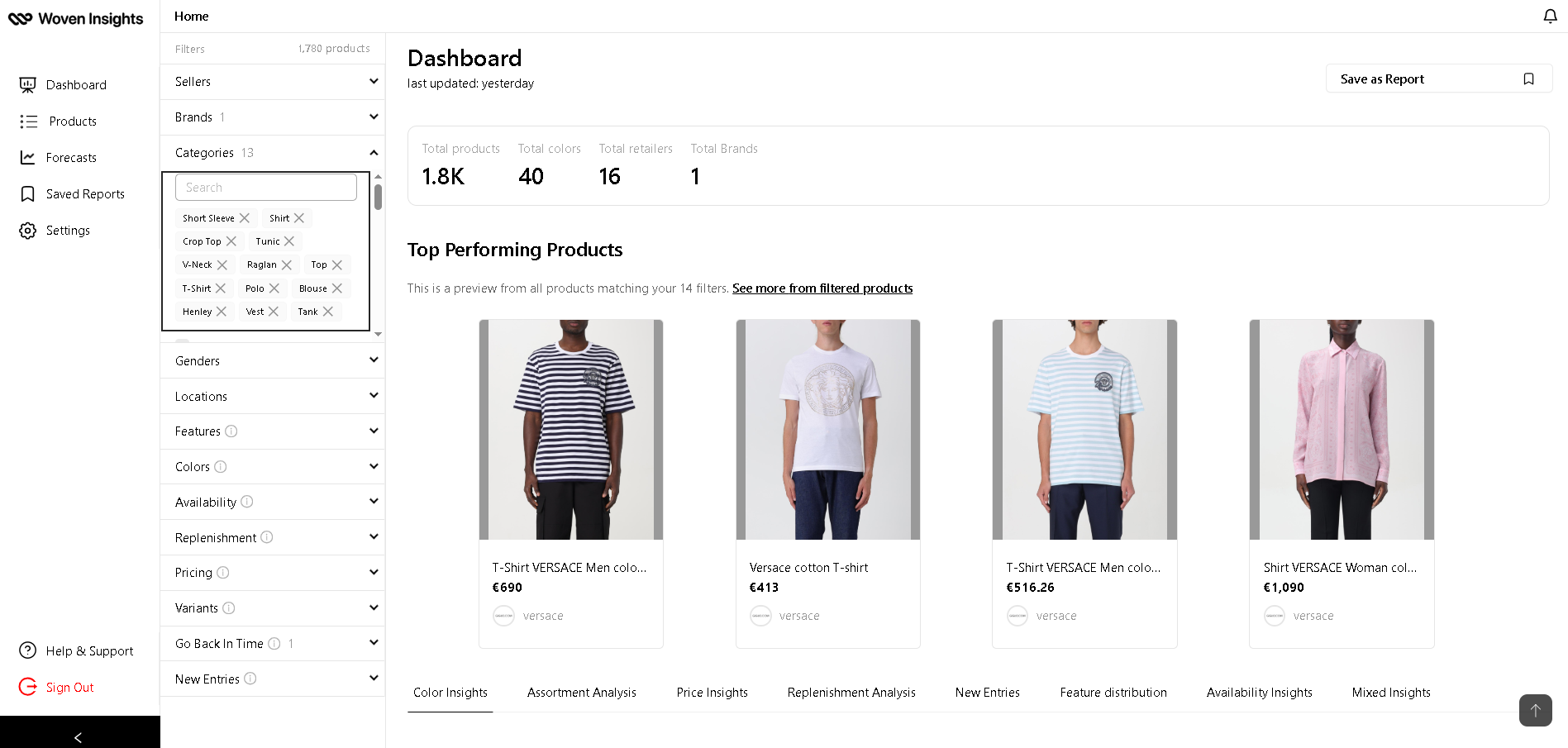Viewport: 1568px width, 748px height.
Task: Open the Assortment Analysis tab
Action: (x=581, y=693)
